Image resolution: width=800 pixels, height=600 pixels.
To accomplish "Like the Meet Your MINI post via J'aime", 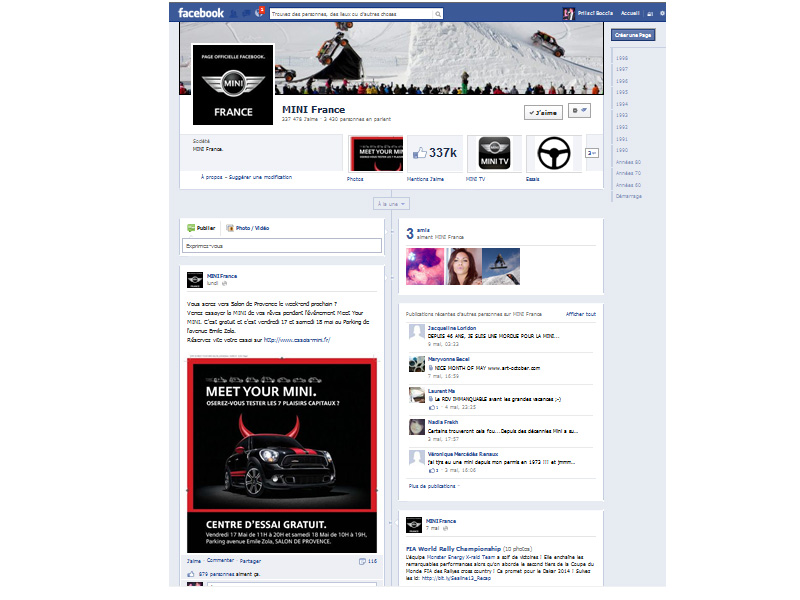I will tap(193, 561).
